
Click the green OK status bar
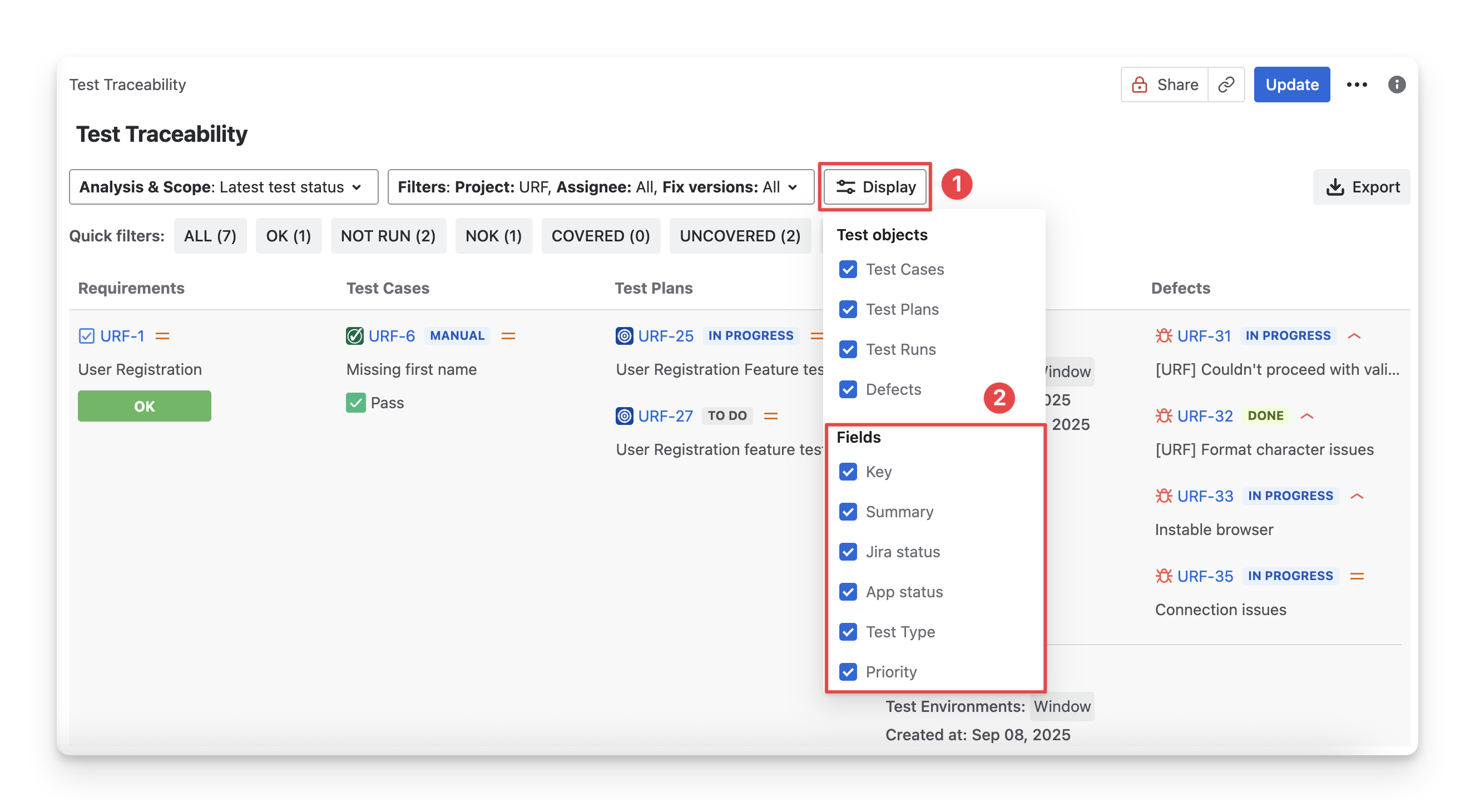(x=144, y=406)
